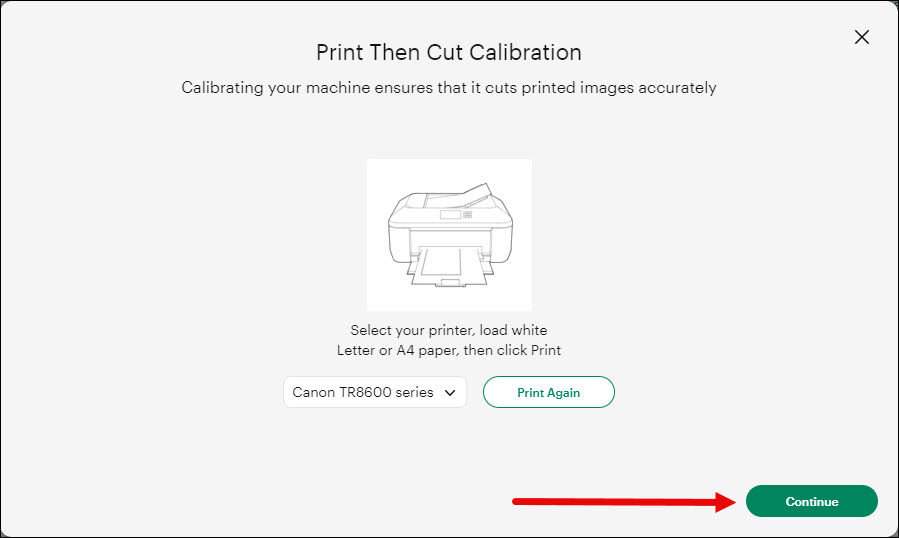Click the green Continue button
This screenshot has height=538, width=899.
pos(811,501)
